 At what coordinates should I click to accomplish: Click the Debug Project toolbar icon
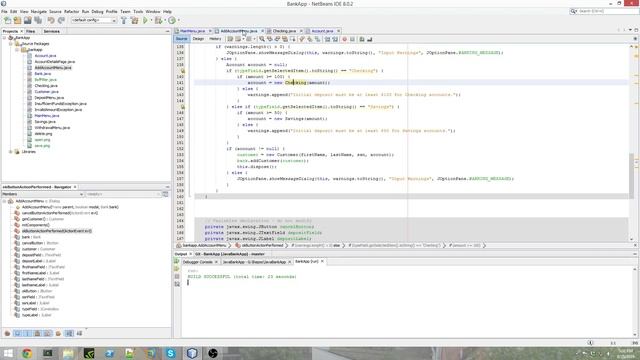click(x=158, y=20)
